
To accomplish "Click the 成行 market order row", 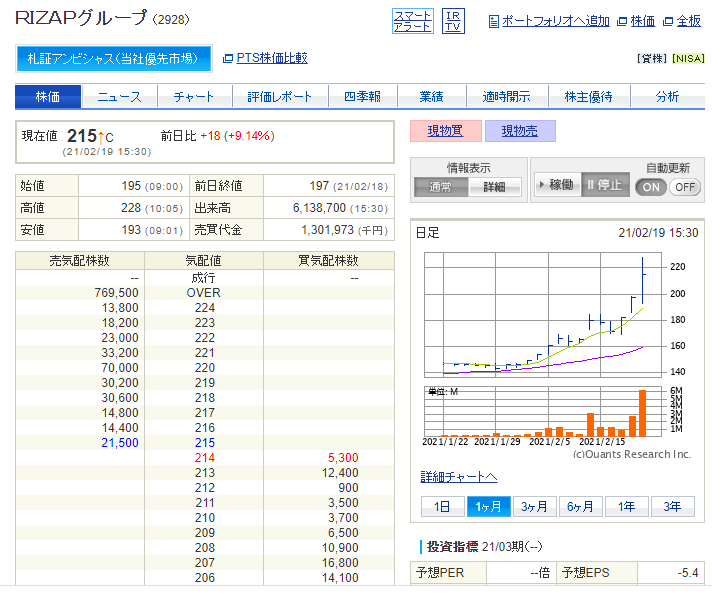I will [204, 278].
